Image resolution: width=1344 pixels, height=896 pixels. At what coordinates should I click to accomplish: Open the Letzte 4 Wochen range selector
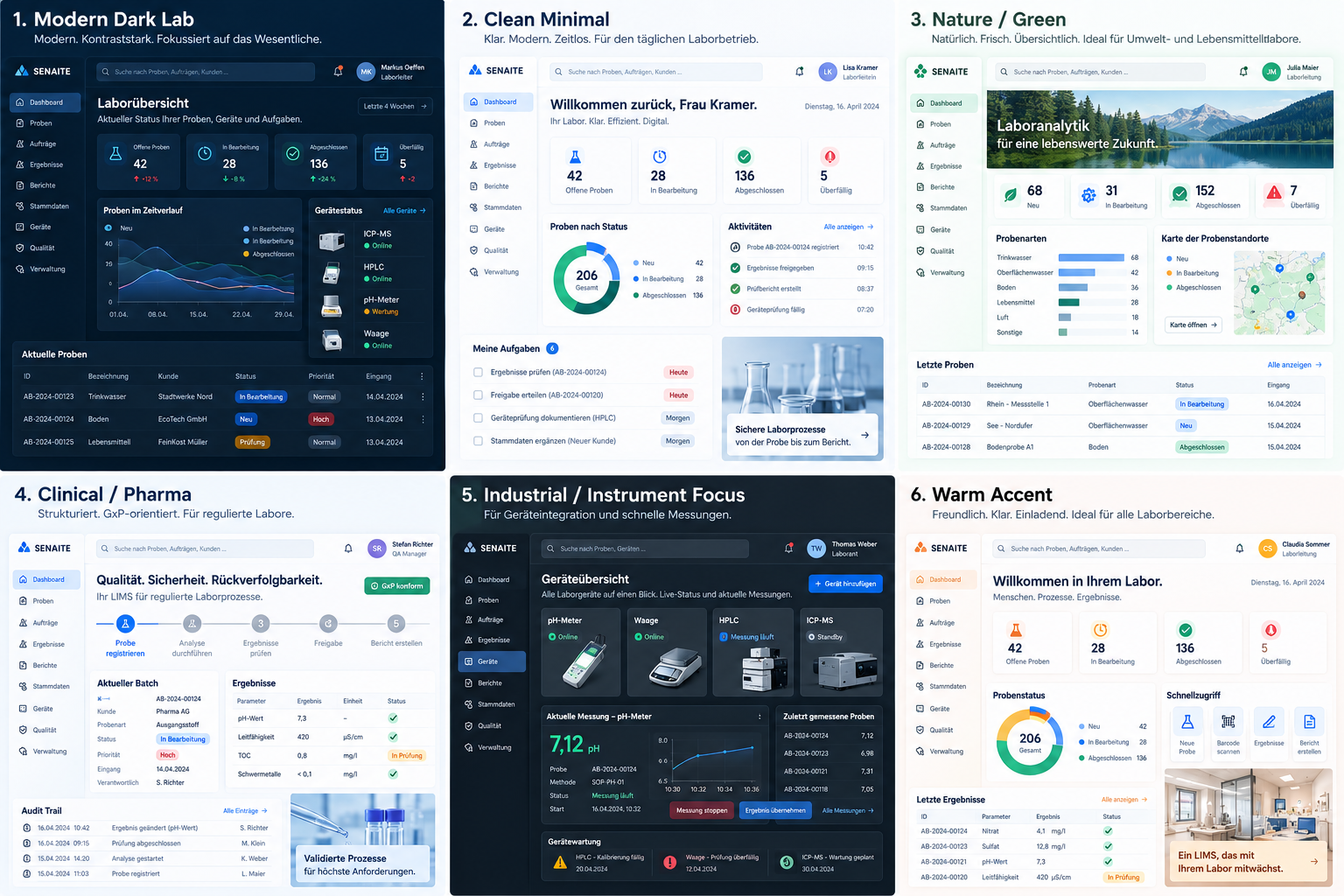[395, 106]
